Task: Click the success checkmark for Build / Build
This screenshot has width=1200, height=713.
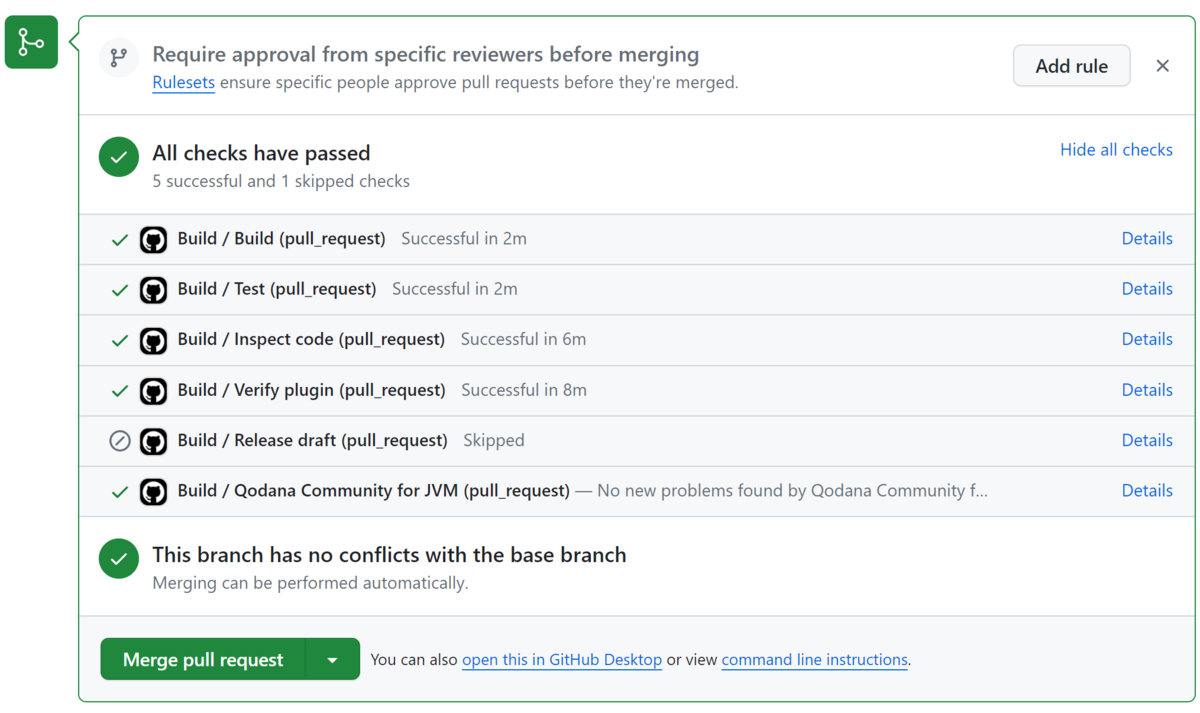Action: tap(120, 240)
